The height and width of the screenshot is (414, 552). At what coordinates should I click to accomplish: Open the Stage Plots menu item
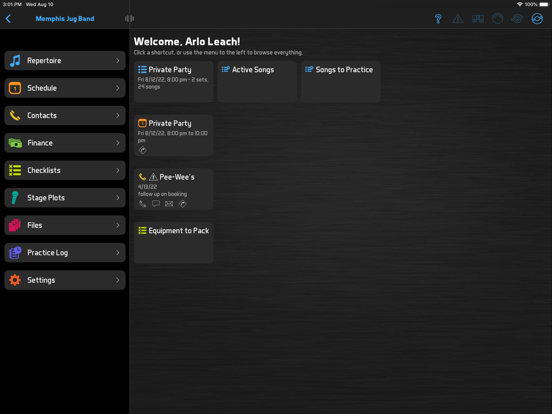click(x=65, y=198)
